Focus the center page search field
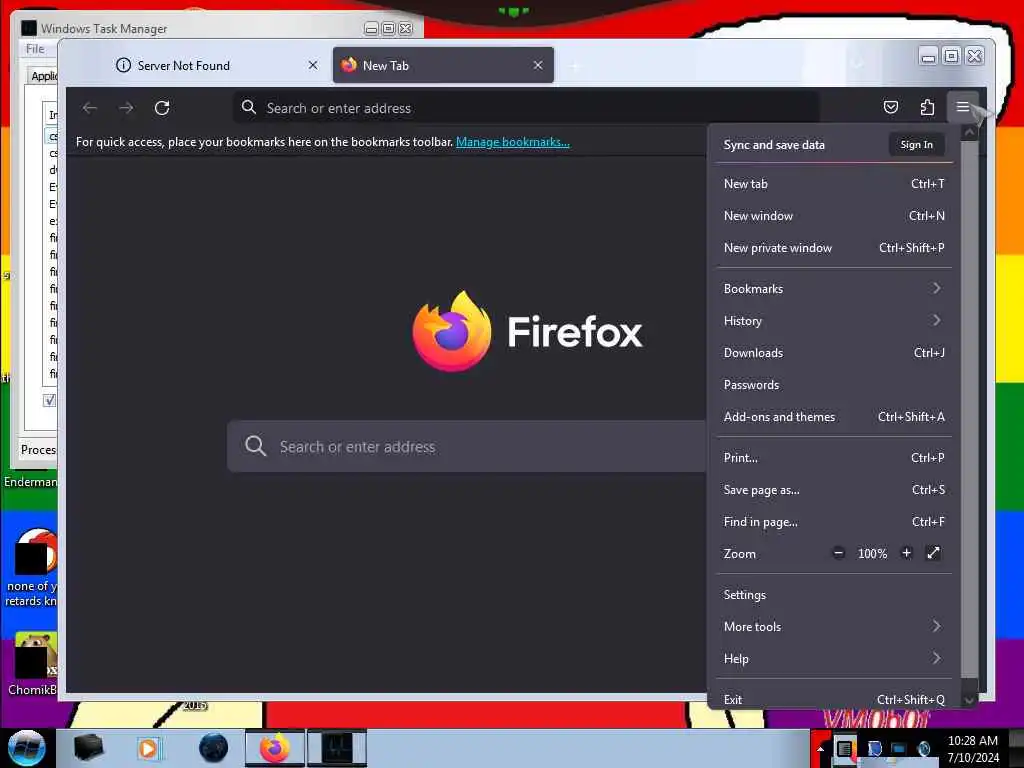The height and width of the screenshot is (768, 1024). (466, 447)
